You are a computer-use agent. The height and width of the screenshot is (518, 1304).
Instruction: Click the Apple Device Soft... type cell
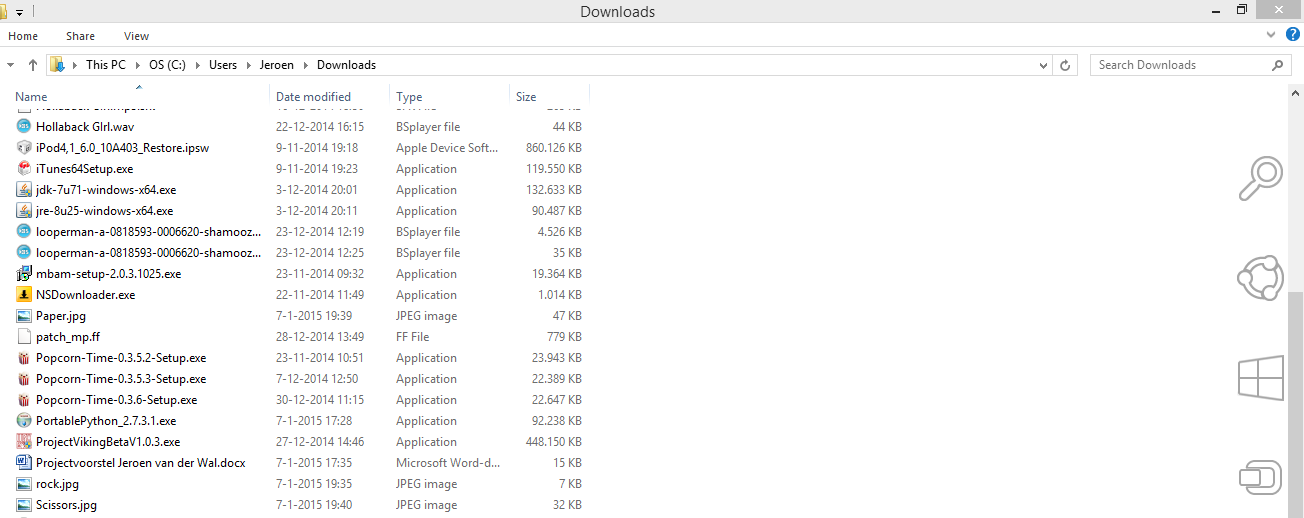click(x=447, y=148)
